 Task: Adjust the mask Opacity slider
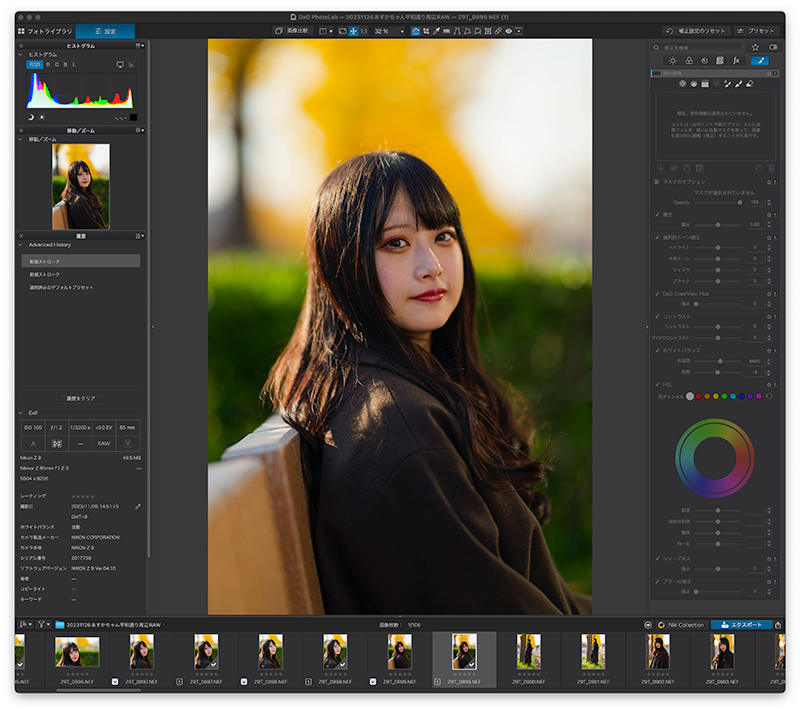point(717,202)
